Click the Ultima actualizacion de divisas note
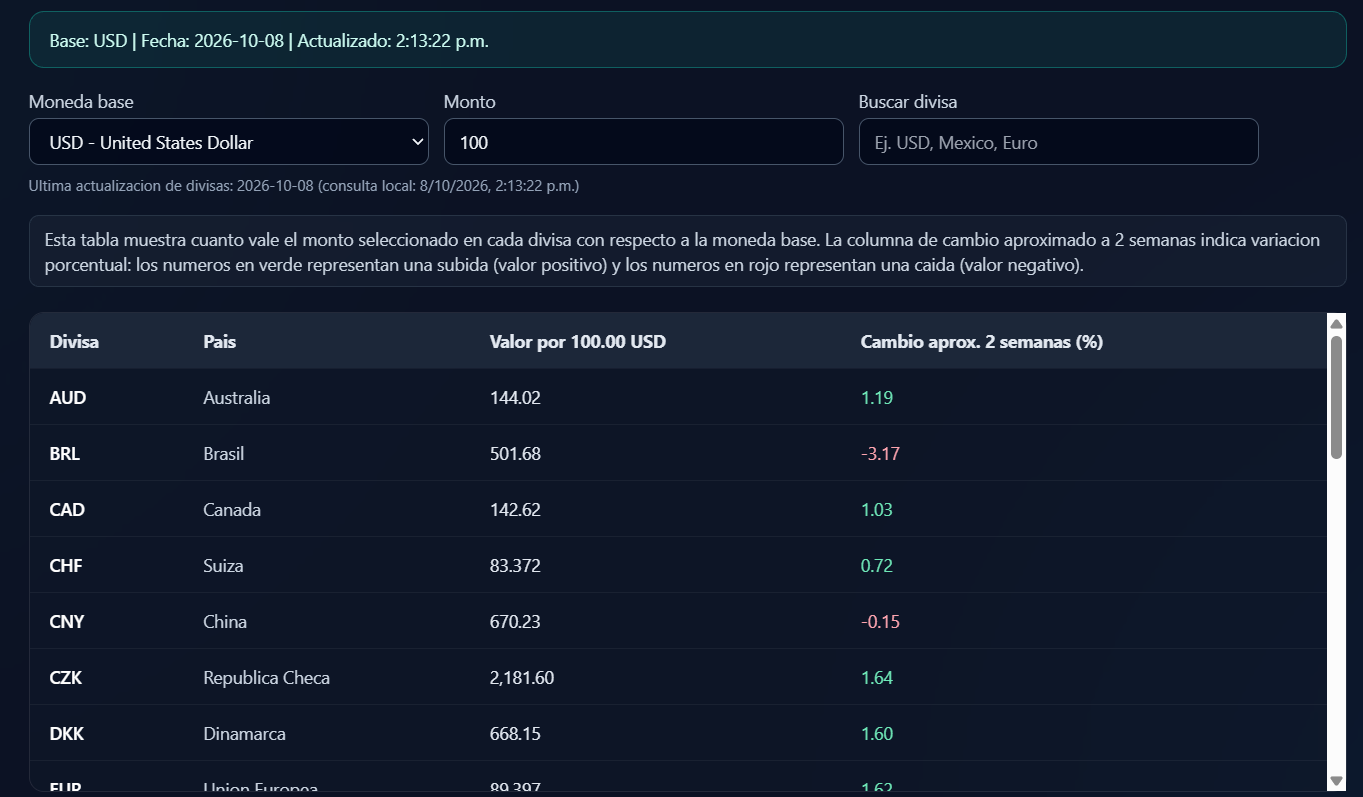1363x797 pixels. coord(304,186)
